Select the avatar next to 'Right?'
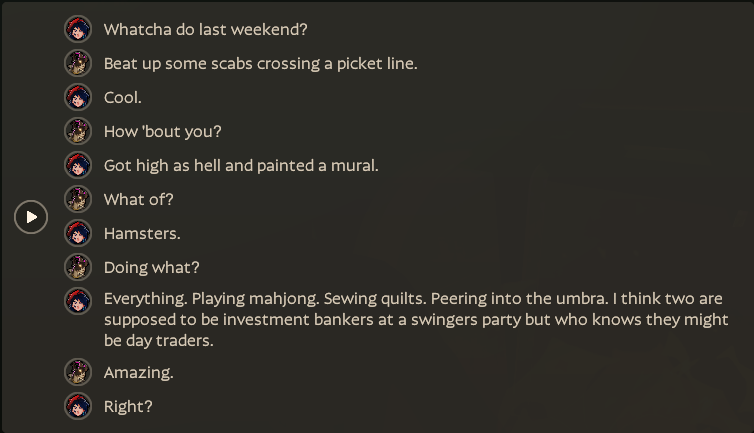The image size is (754, 433). pos(78,407)
